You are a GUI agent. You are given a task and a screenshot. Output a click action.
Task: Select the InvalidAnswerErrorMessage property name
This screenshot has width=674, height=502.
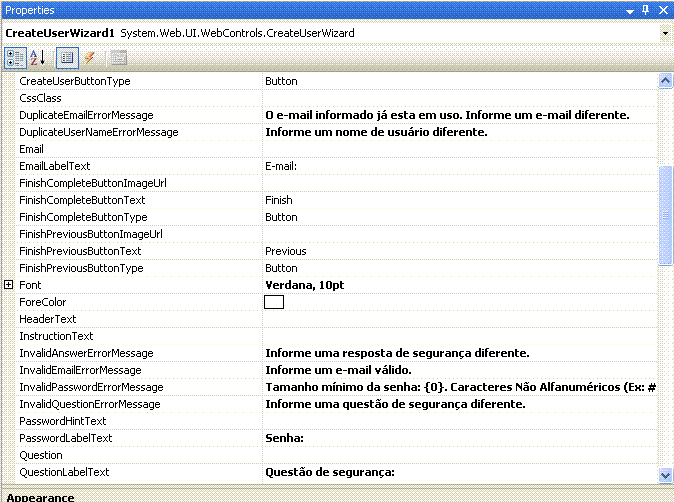pos(86,353)
